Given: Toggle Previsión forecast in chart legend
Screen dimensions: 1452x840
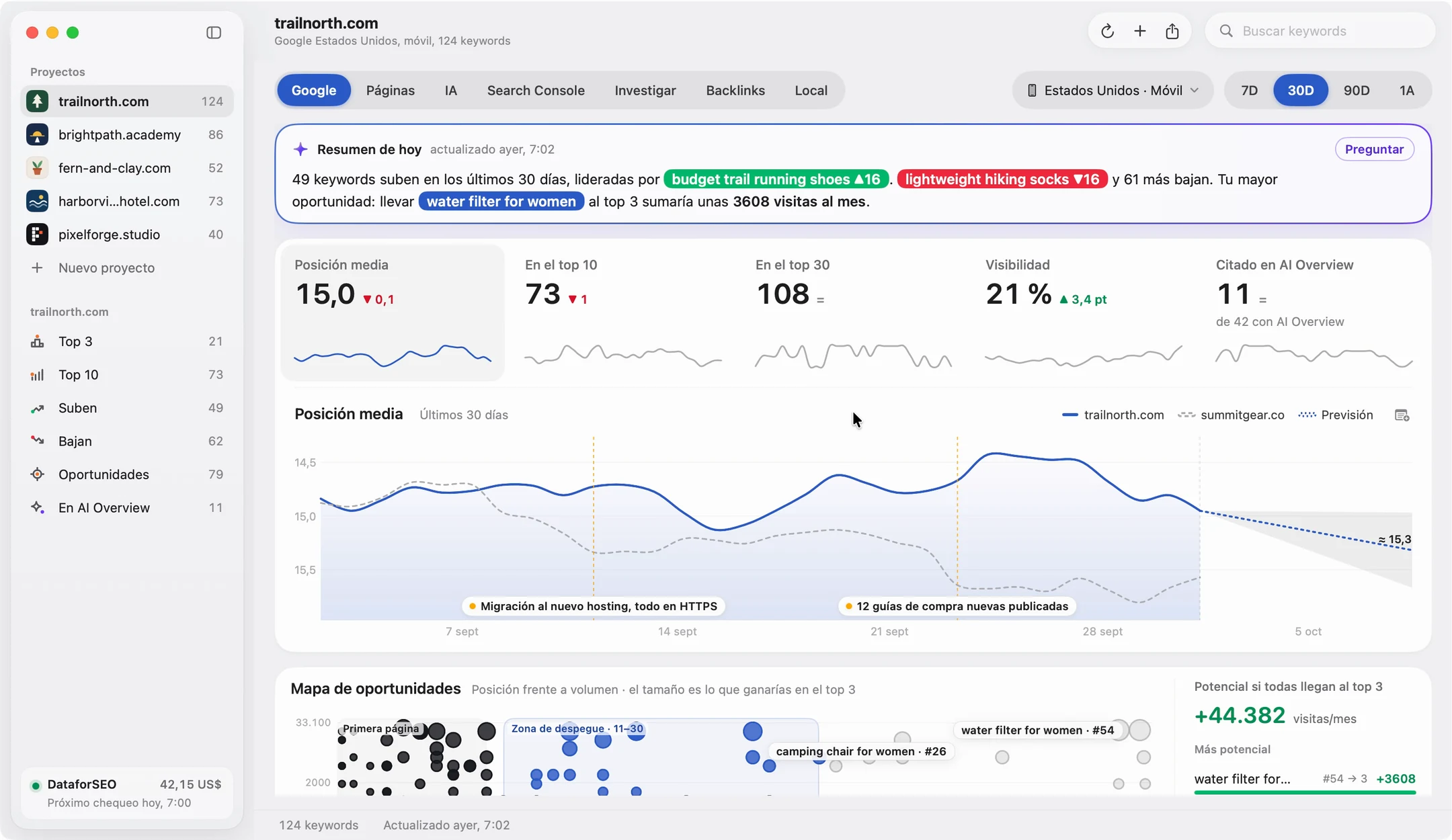Looking at the screenshot, I should [1336, 415].
